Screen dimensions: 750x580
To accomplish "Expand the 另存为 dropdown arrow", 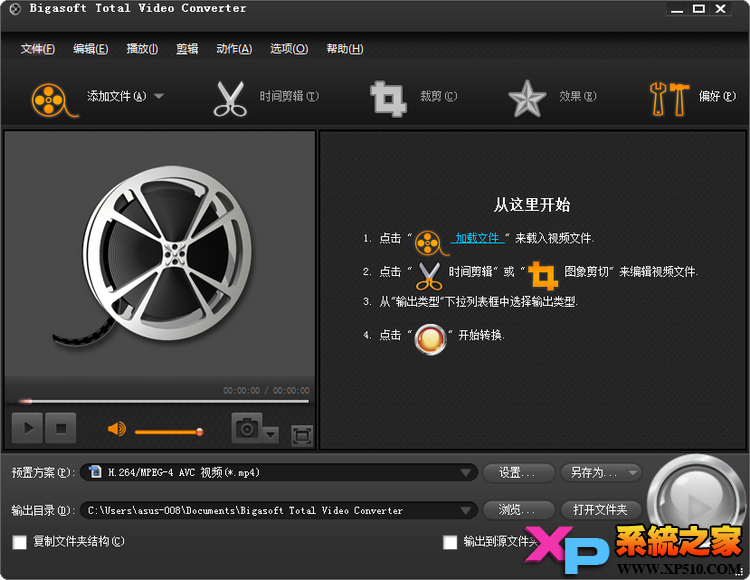I will coord(633,472).
